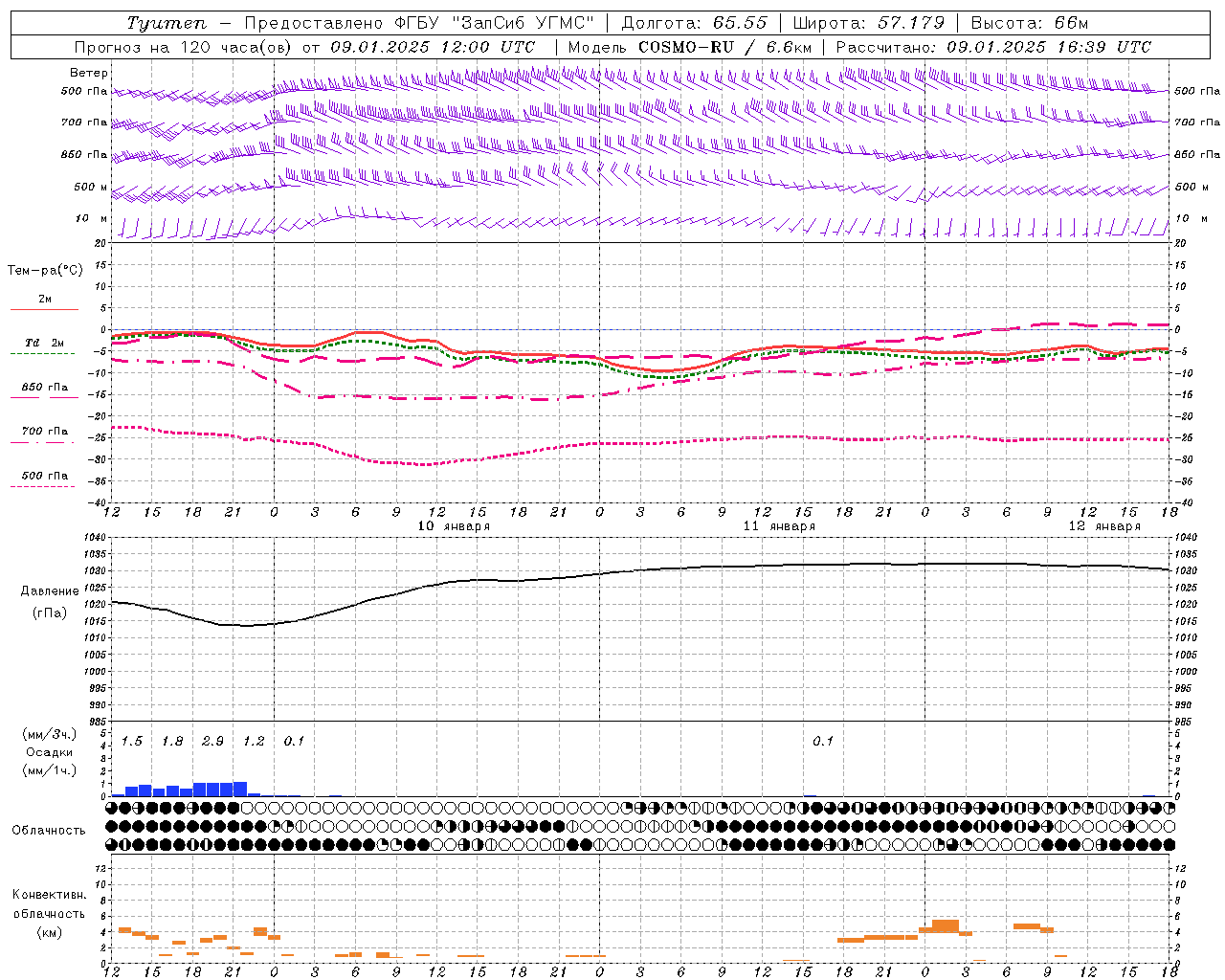Click the "500 м" wind level label on left
Screen dimensions: 1225x980
tap(91, 187)
